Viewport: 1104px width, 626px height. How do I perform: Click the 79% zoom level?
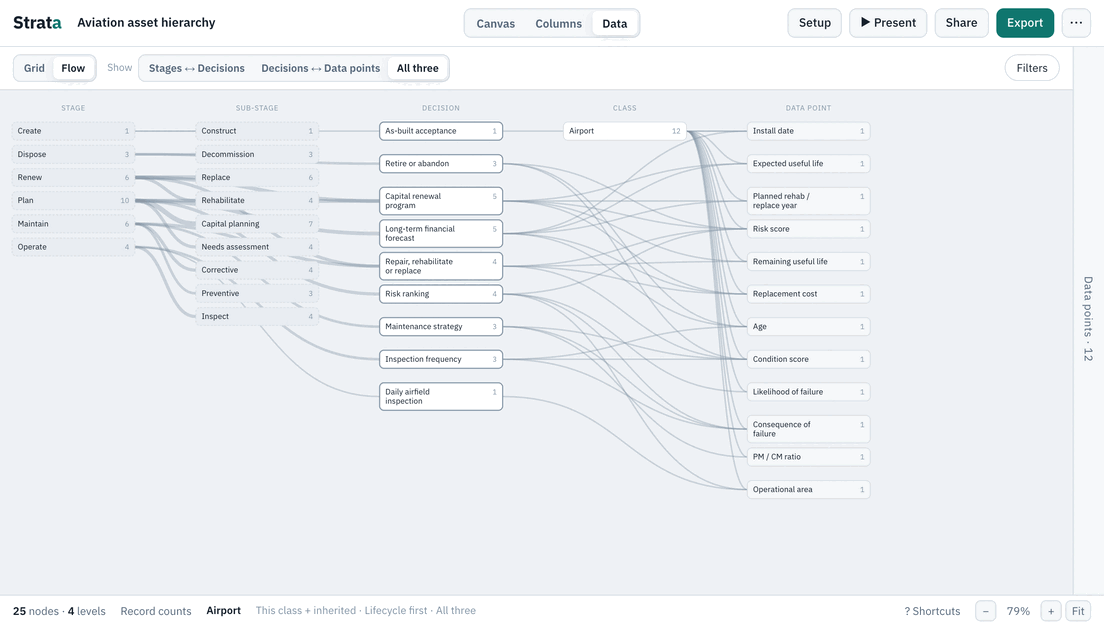pos(1018,611)
